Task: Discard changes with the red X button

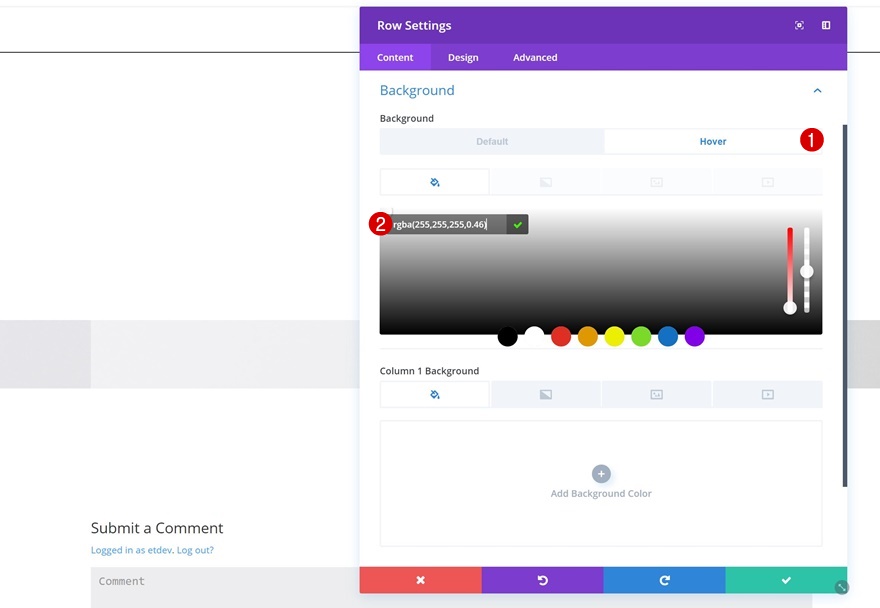Action: [x=420, y=580]
